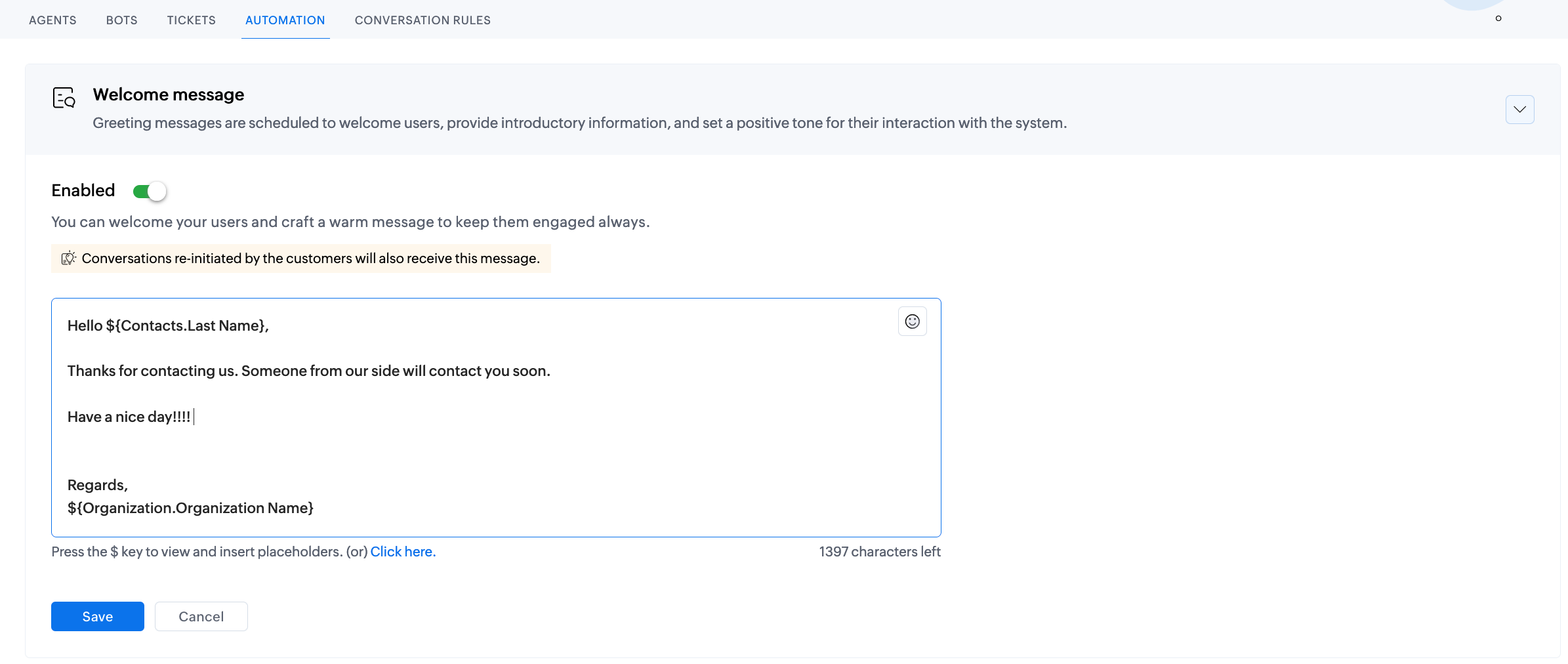Save the welcome message
1568x664 pixels.
(98, 617)
